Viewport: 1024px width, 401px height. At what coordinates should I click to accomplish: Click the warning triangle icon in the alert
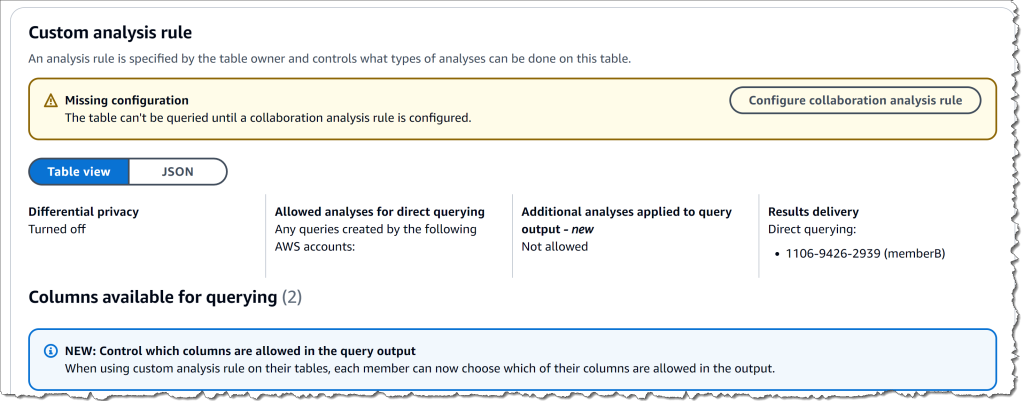(x=50, y=100)
